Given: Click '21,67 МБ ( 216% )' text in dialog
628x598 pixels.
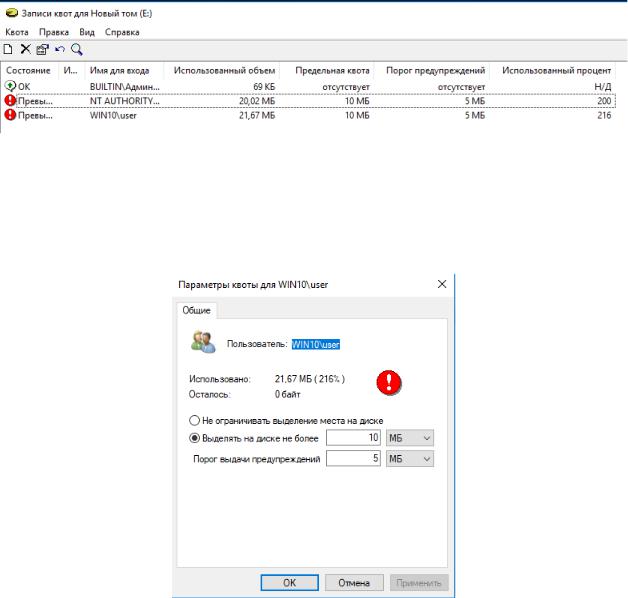Looking at the screenshot, I should 310,379.
